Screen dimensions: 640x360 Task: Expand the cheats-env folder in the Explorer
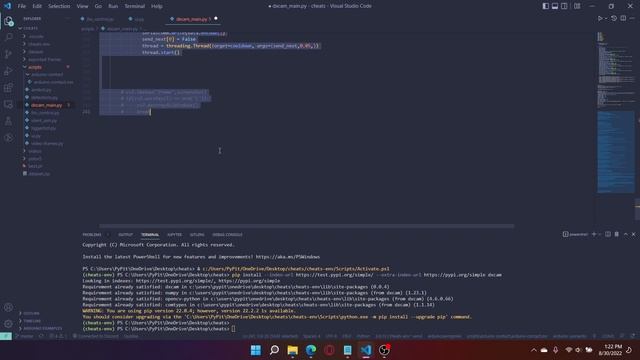pyautogui.click(x=39, y=44)
